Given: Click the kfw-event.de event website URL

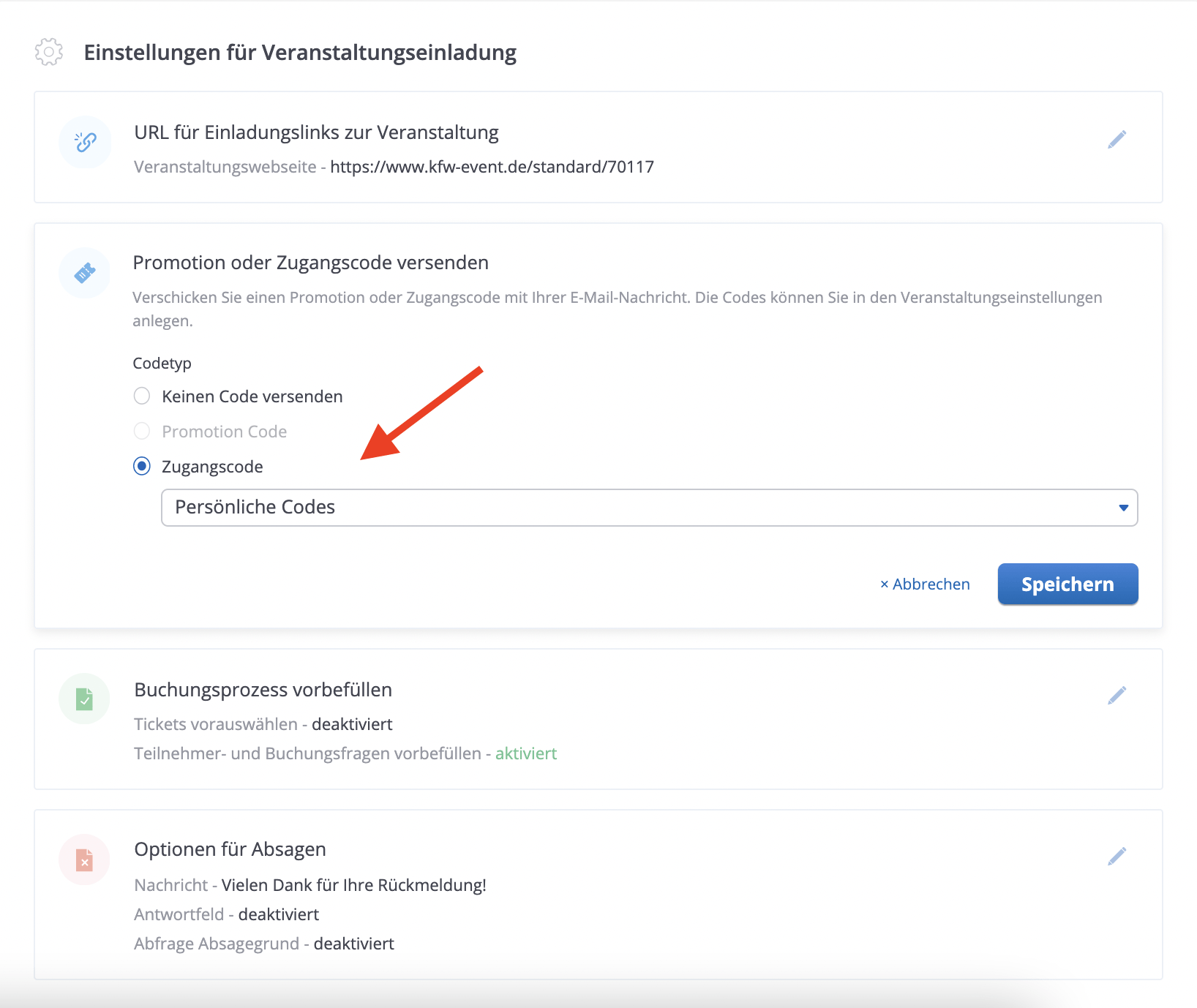Looking at the screenshot, I should (x=492, y=167).
